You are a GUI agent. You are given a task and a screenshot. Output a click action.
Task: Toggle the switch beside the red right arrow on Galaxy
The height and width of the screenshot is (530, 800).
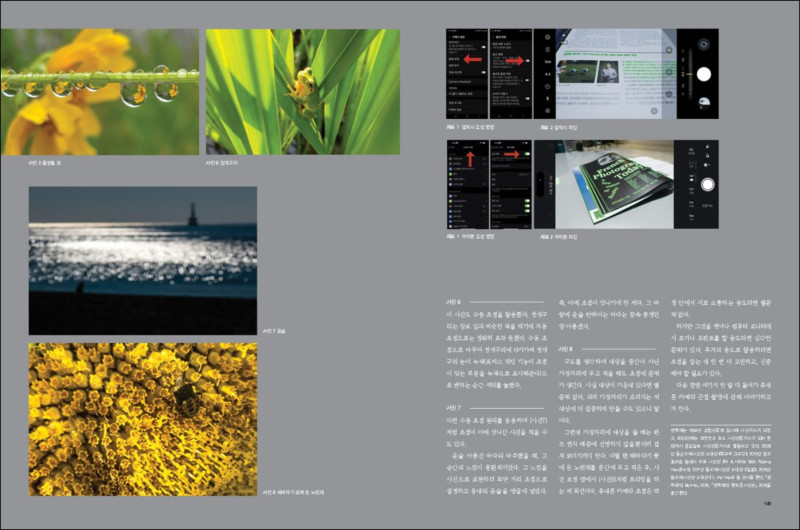point(527,61)
